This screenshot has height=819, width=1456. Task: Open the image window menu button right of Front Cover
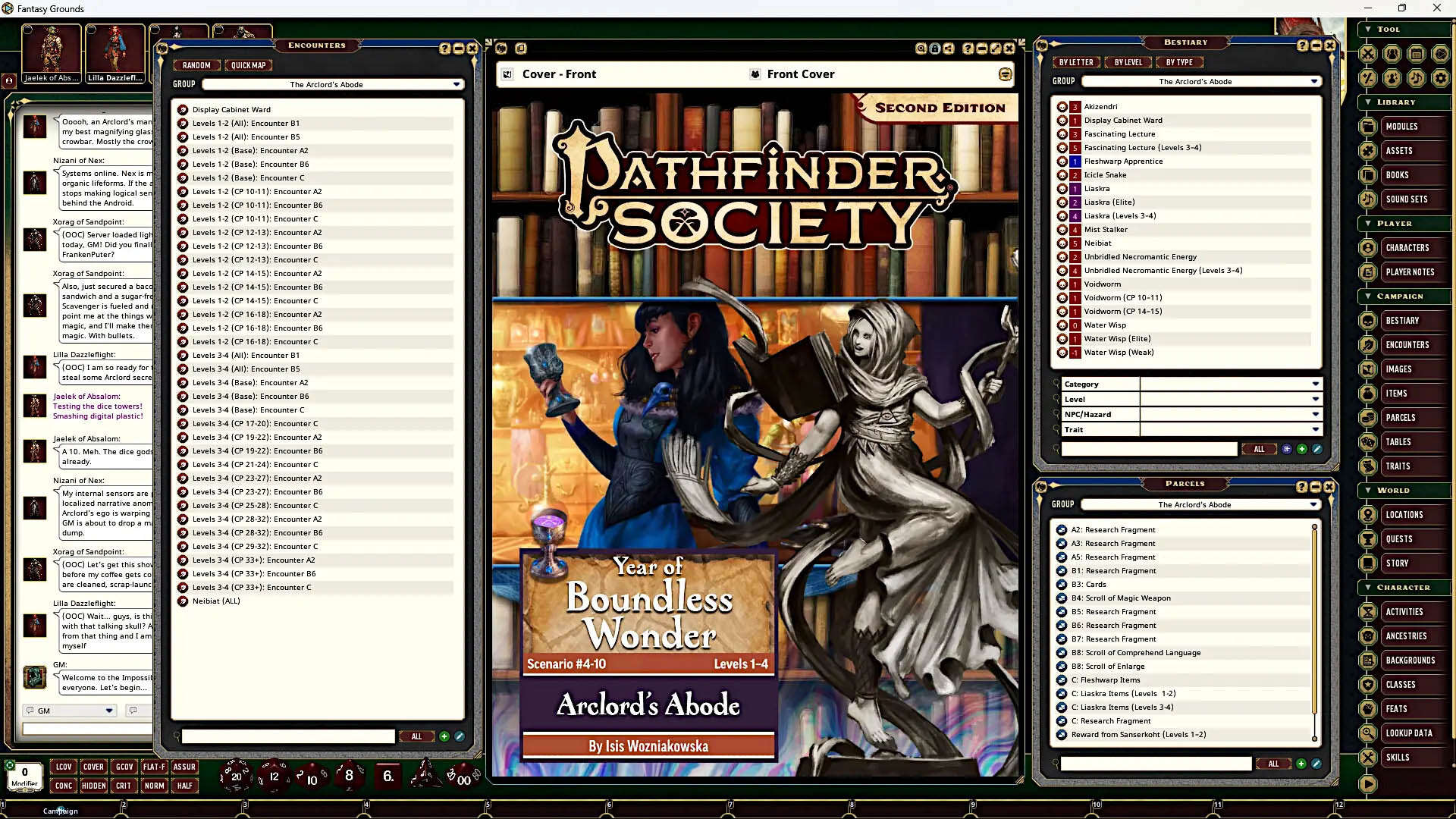point(1005,74)
